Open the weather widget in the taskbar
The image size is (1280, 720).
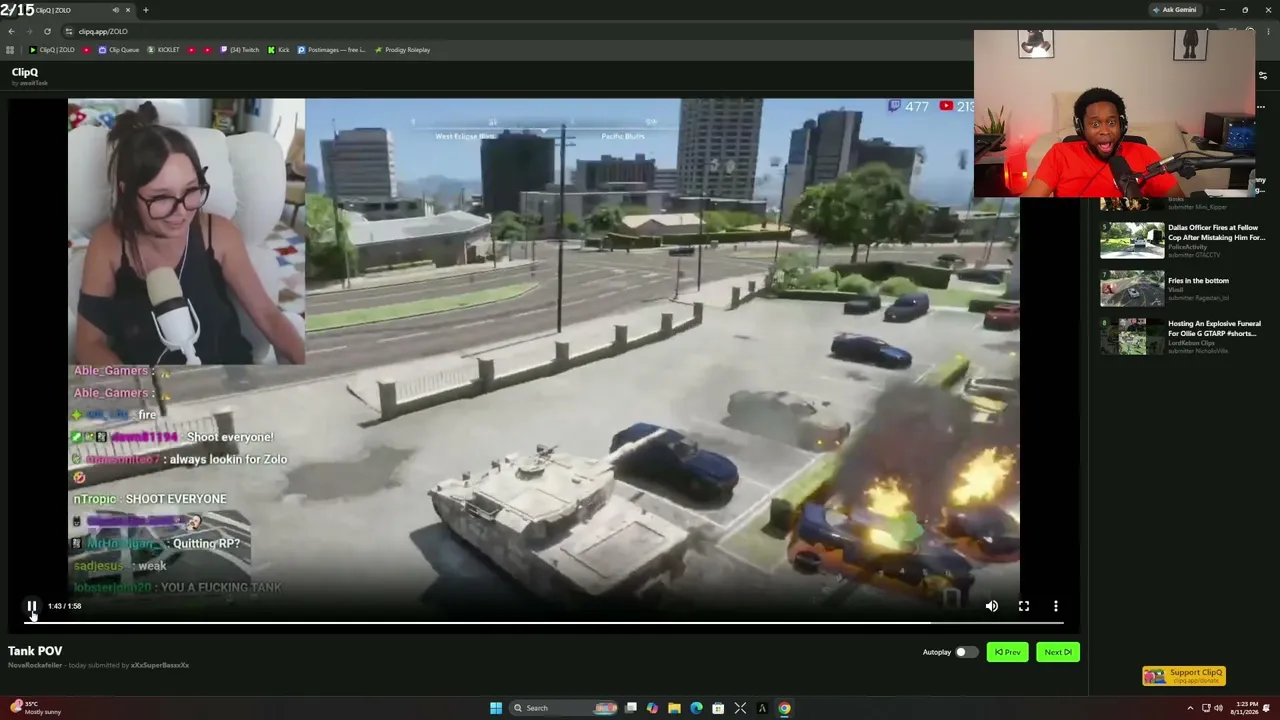[36, 708]
